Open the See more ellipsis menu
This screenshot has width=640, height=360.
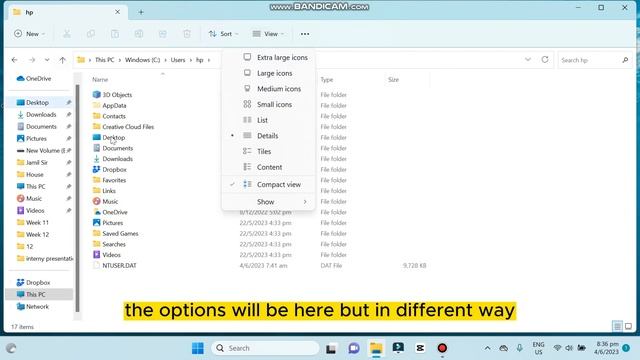click(x=305, y=34)
